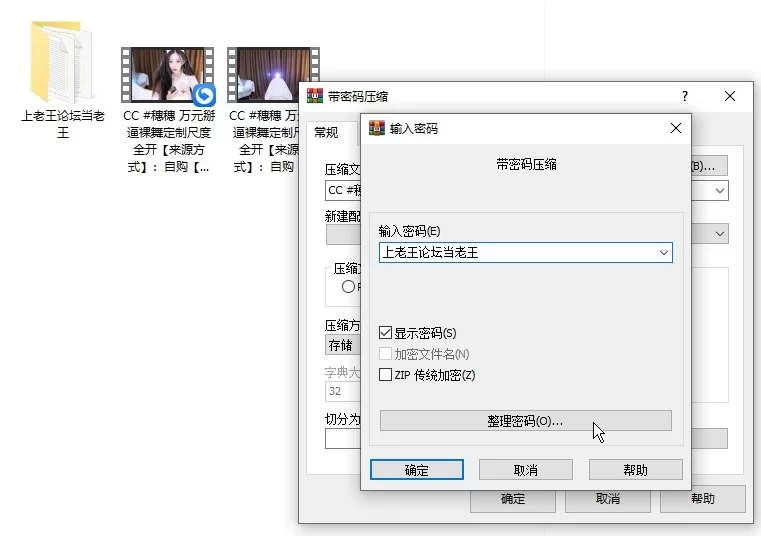Viewport: 761px width, 536px height.
Task: Click the 上老王论坛当老王 folder name label
Action: click(63, 124)
